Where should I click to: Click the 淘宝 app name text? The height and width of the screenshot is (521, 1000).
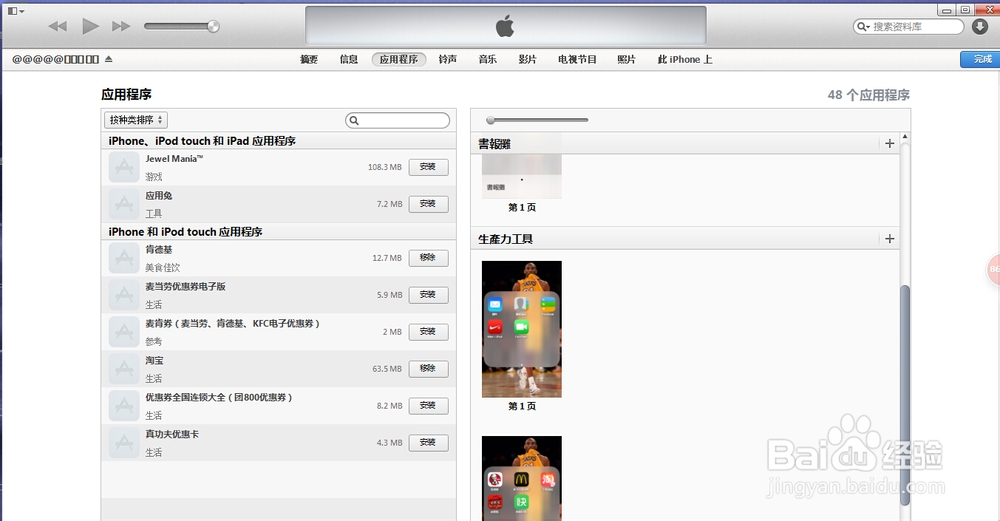coord(154,360)
